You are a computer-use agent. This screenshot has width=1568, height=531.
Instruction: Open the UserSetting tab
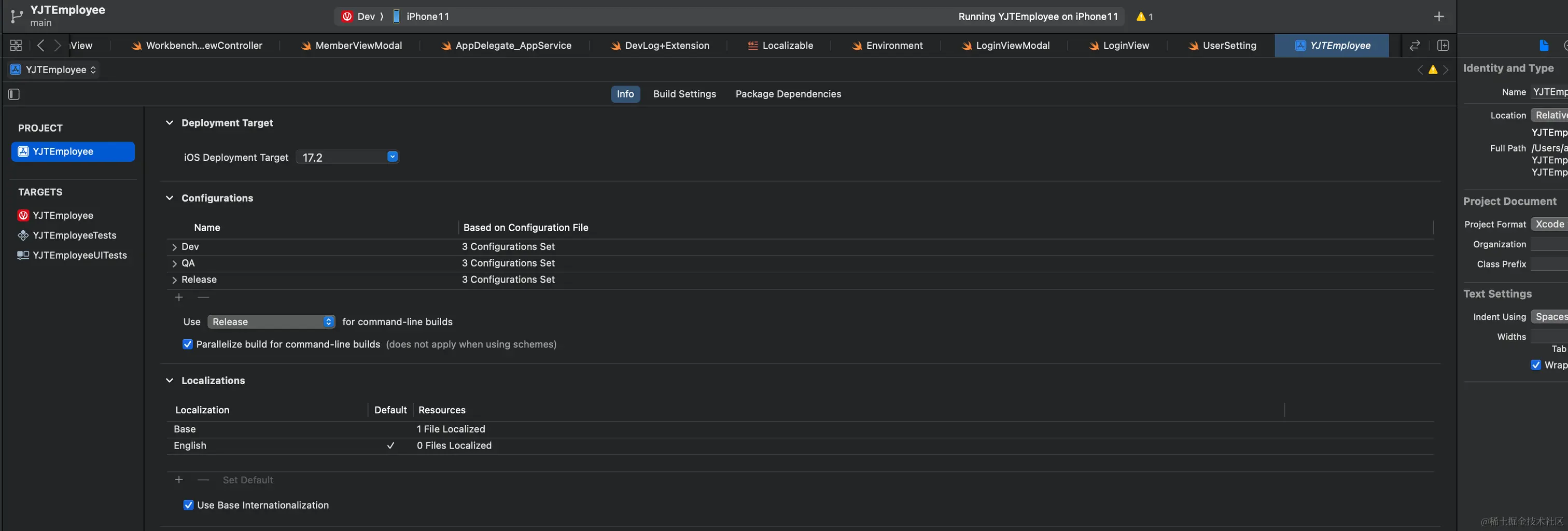tap(1222, 46)
